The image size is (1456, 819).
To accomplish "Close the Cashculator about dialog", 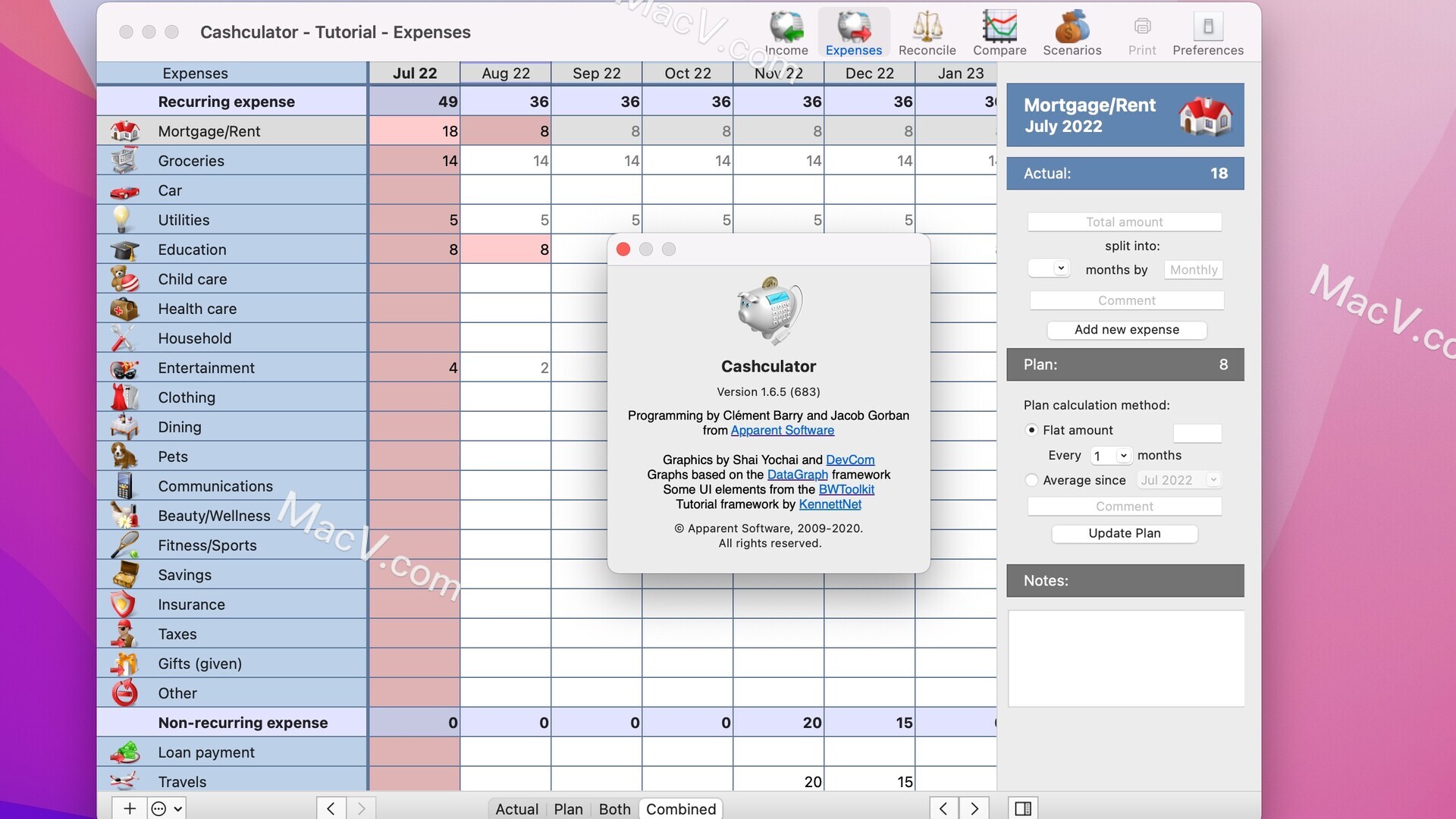I will coord(623,249).
